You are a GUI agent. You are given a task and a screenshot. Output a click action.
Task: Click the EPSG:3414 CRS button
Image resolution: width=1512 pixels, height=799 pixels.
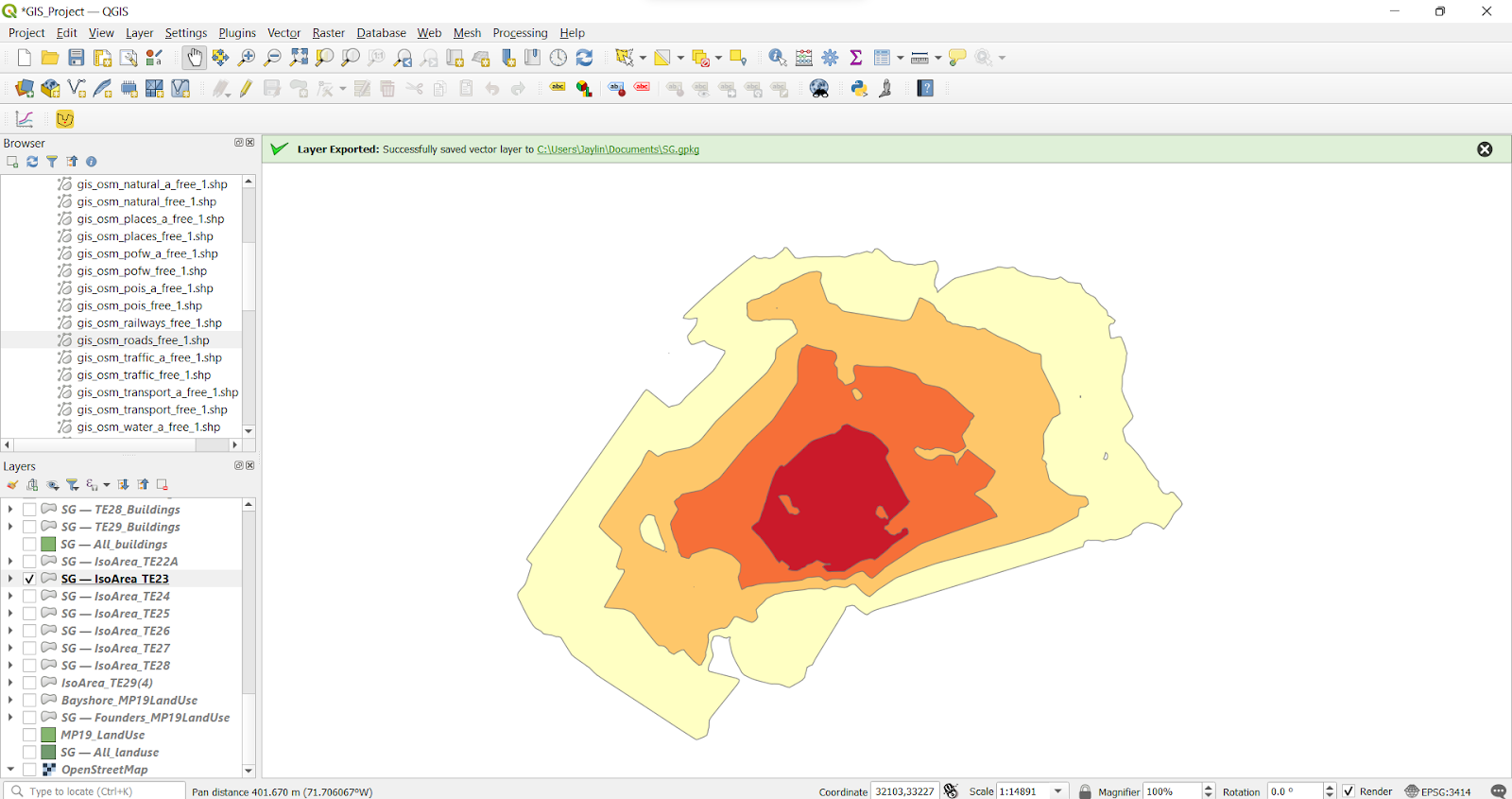pyautogui.click(x=1437, y=791)
